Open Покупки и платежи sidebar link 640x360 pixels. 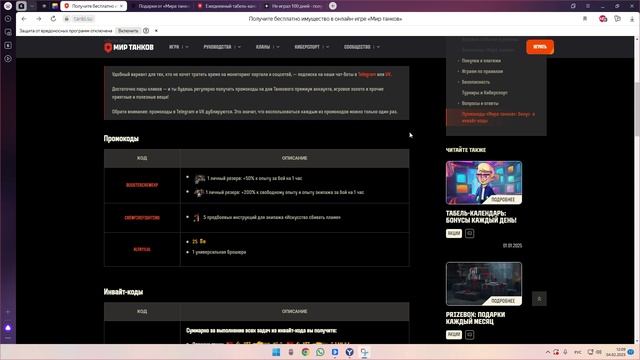click(481, 60)
